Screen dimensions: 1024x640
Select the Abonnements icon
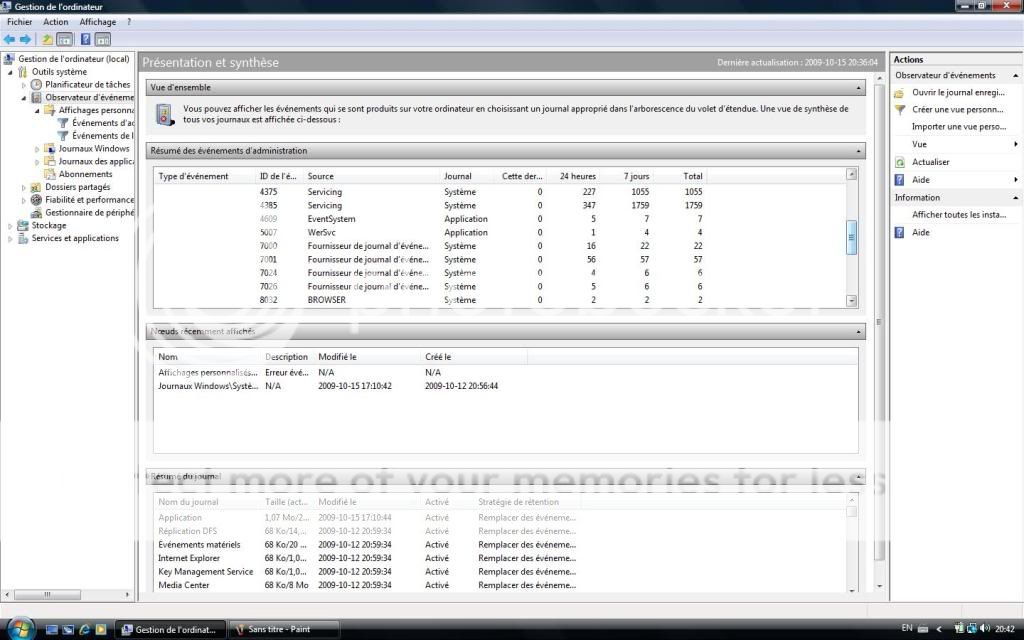tap(50, 174)
